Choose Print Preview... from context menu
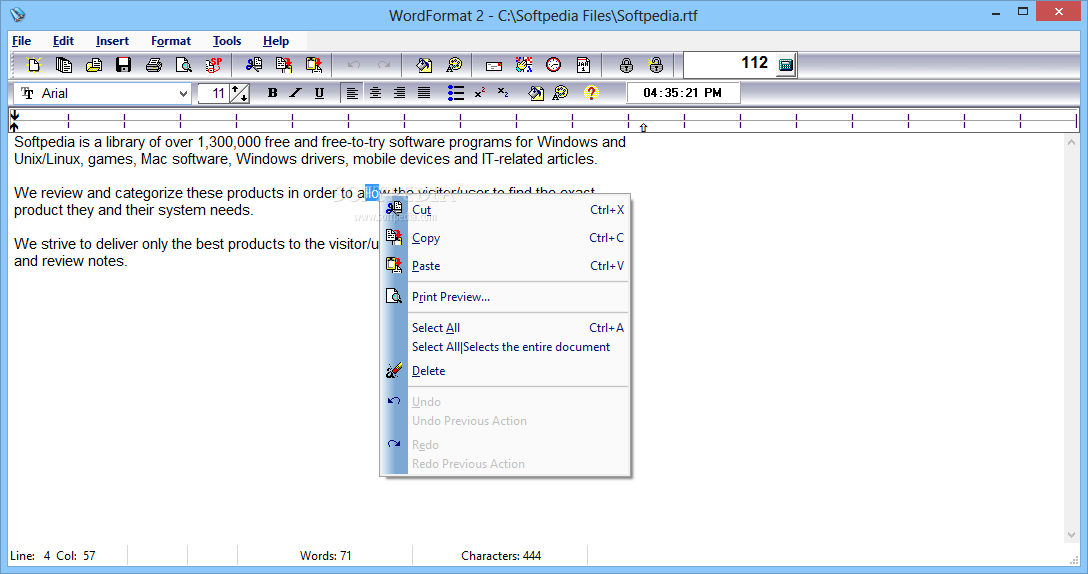Image resolution: width=1088 pixels, height=574 pixels. click(x=505, y=297)
